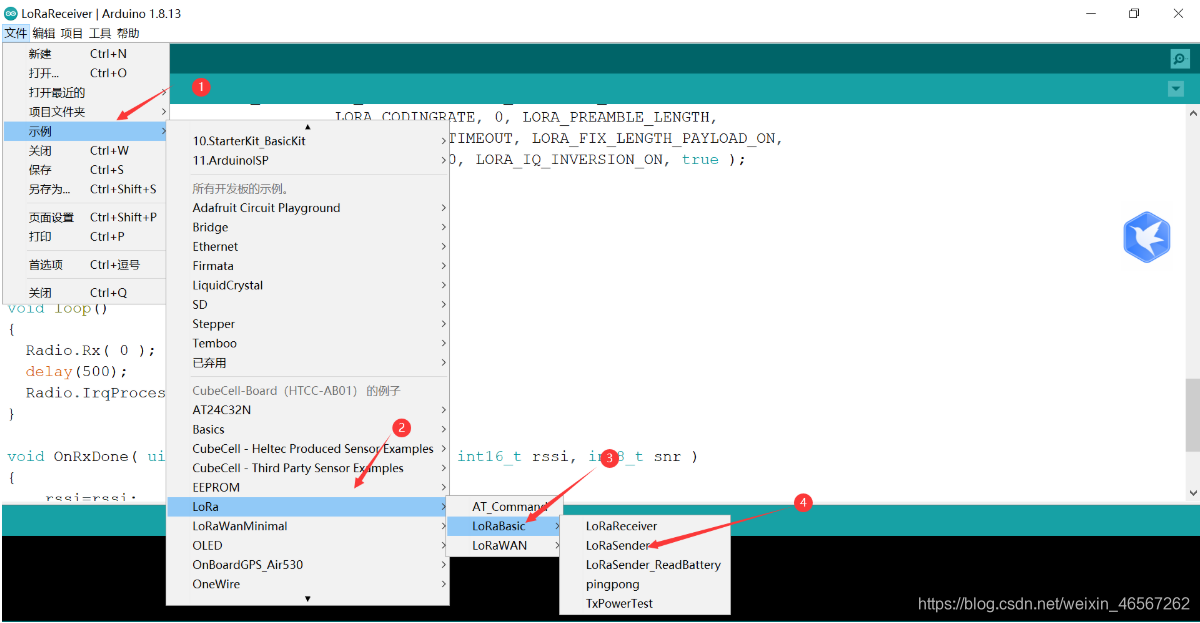The height and width of the screenshot is (623, 1200).
Task: Expand the 打开最近的 submenu
Action: pyautogui.click(x=86, y=92)
